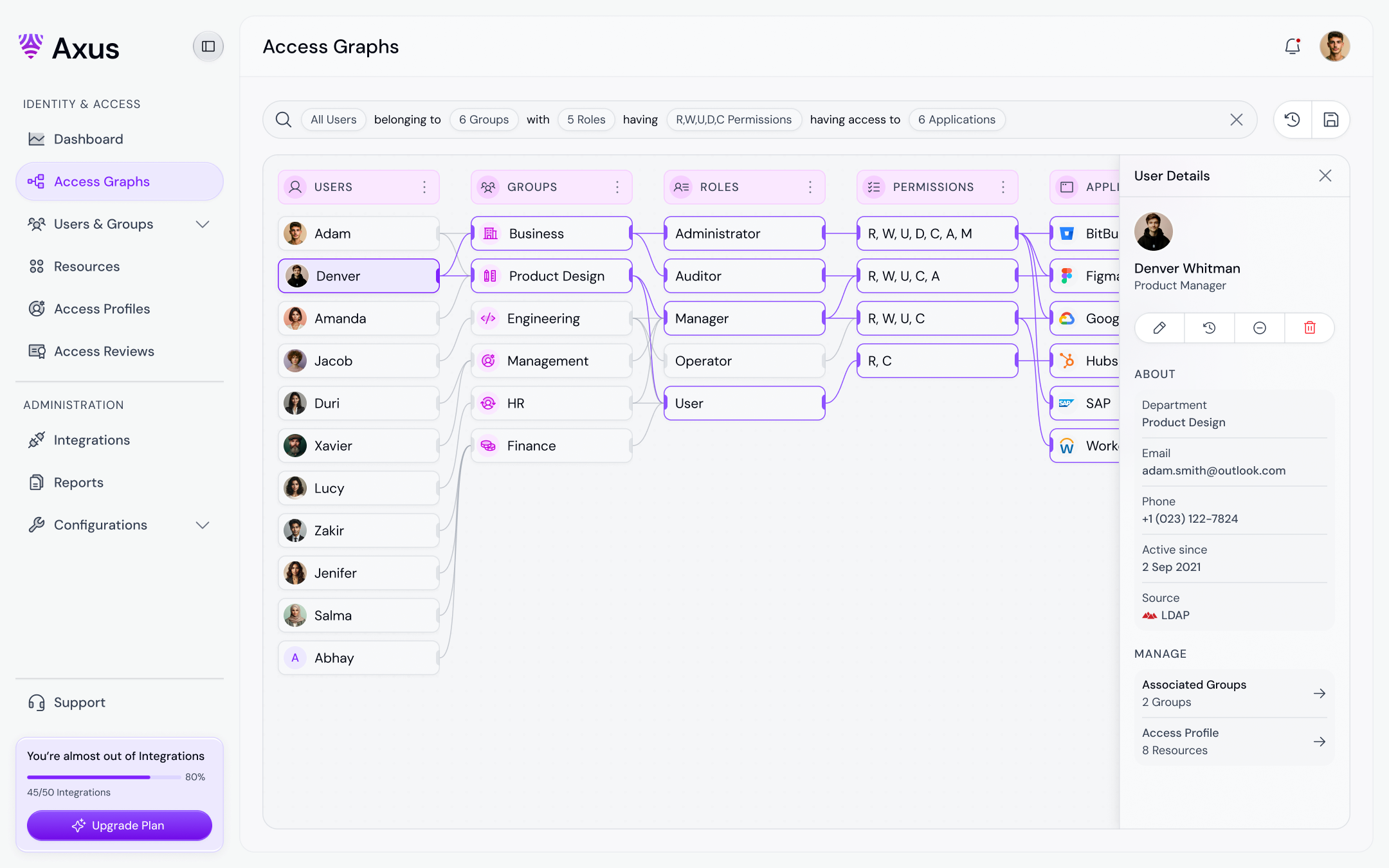Select the Engineering group node
This screenshot has height=868, width=1389.
pos(552,318)
